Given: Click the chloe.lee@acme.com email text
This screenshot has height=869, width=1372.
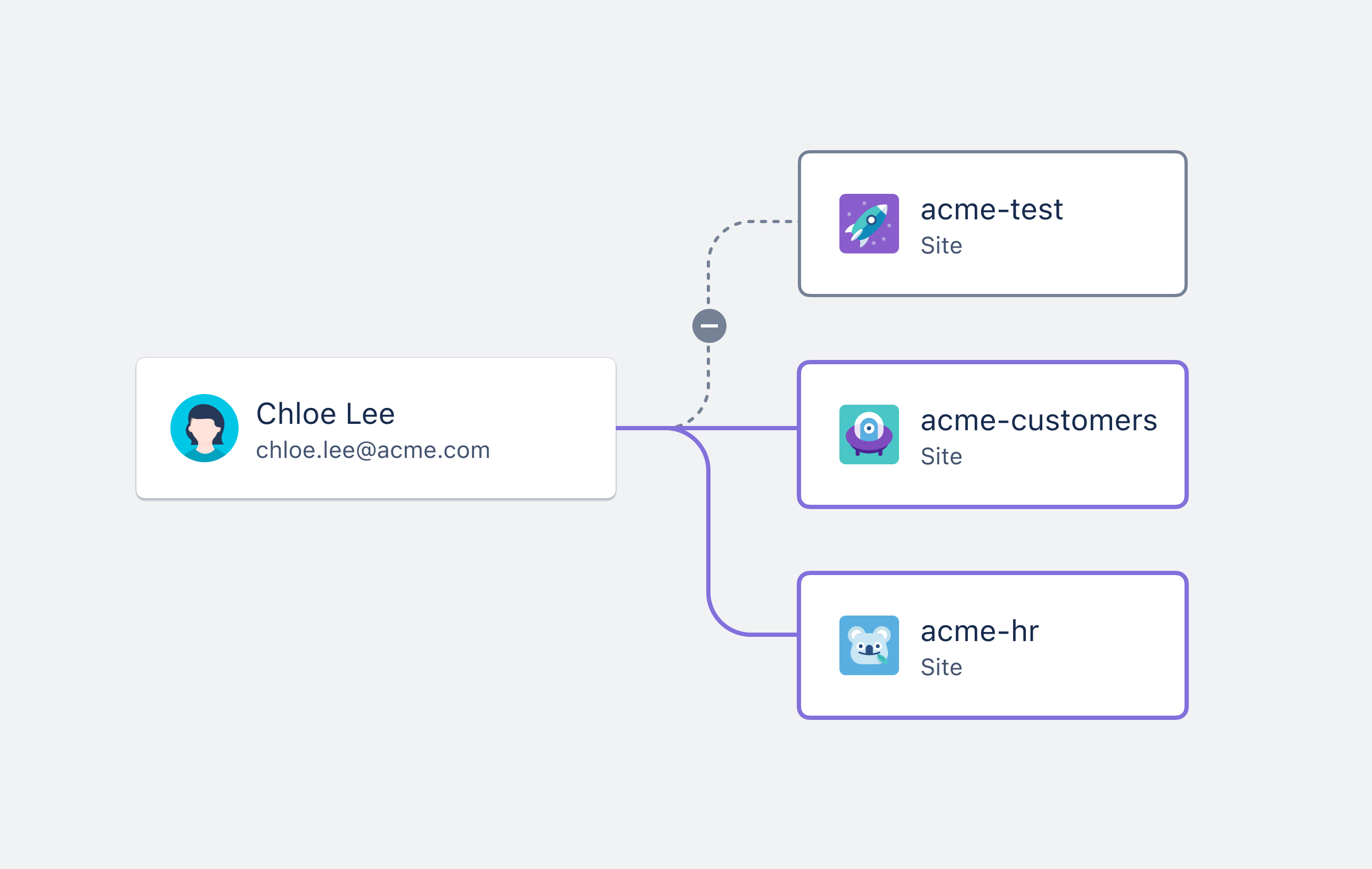Looking at the screenshot, I should (373, 450).
